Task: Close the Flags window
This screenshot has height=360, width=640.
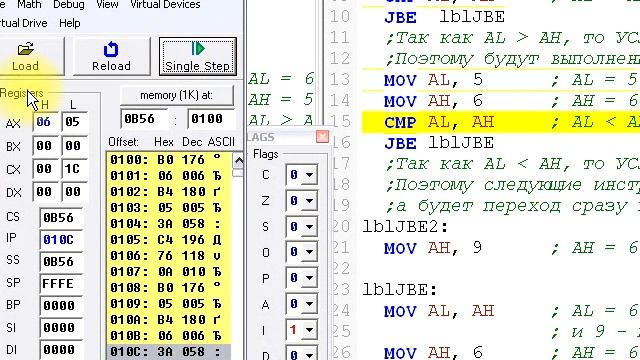Action: point(322,136)
